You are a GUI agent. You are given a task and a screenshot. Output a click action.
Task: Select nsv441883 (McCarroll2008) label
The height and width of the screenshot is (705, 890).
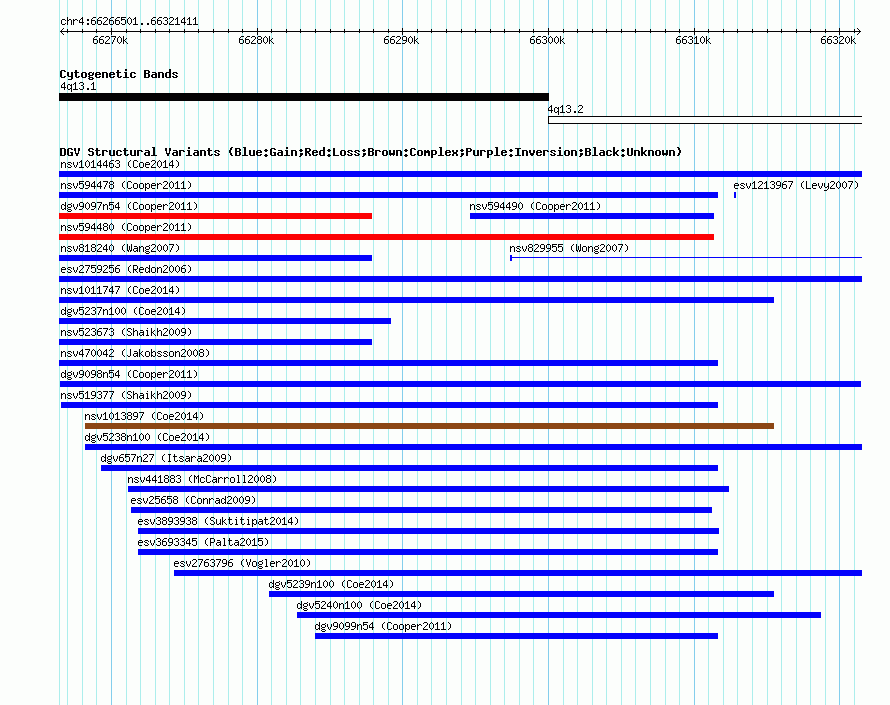pos(202,480)
